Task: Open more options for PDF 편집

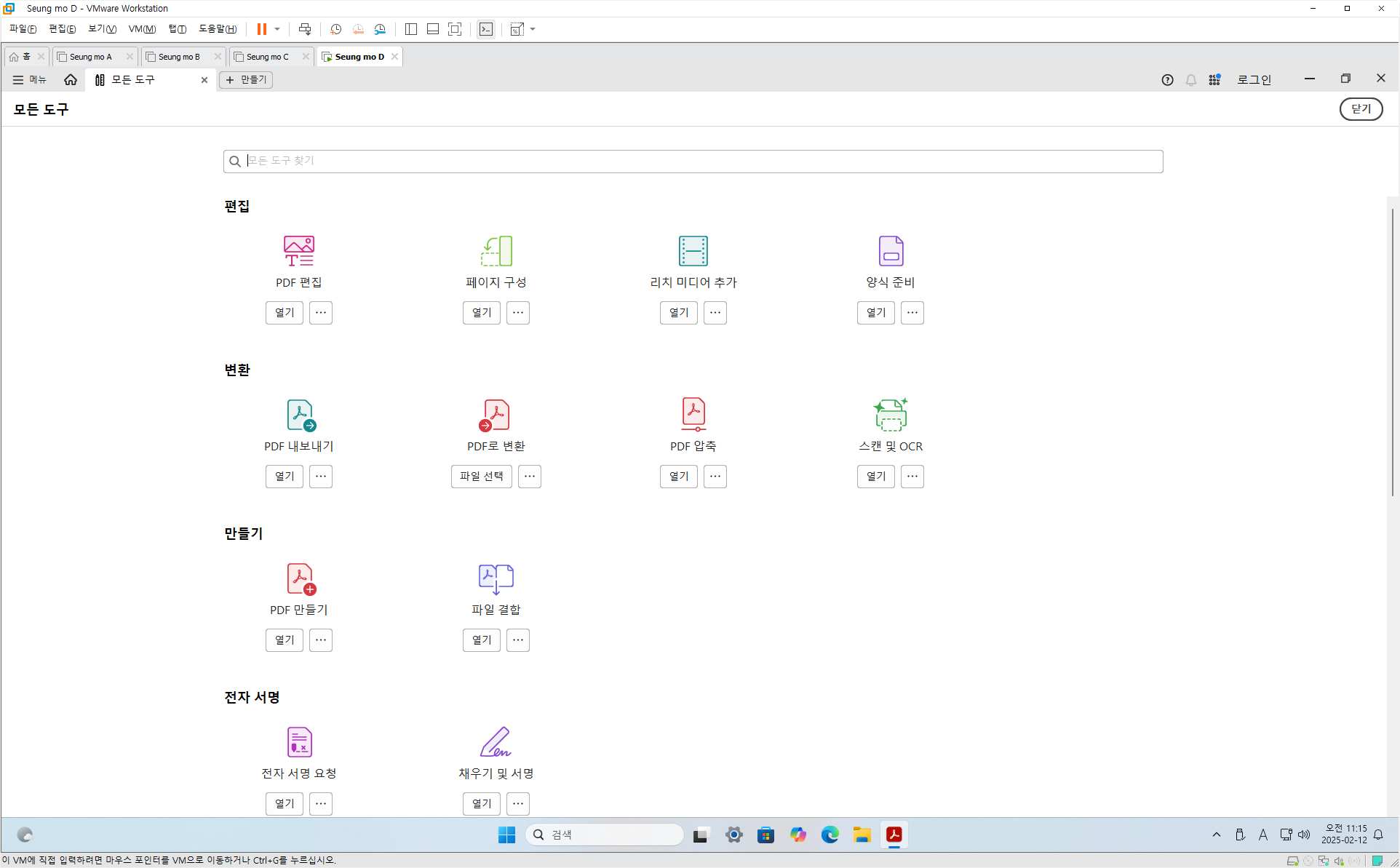Action: [321, 313]
